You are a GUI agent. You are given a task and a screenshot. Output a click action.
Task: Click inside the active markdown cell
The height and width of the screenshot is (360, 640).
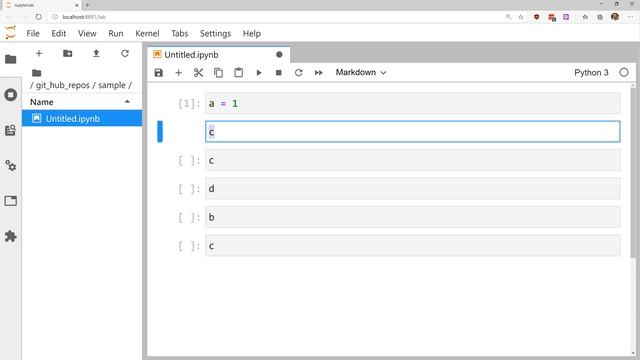(x=413, y=131)
